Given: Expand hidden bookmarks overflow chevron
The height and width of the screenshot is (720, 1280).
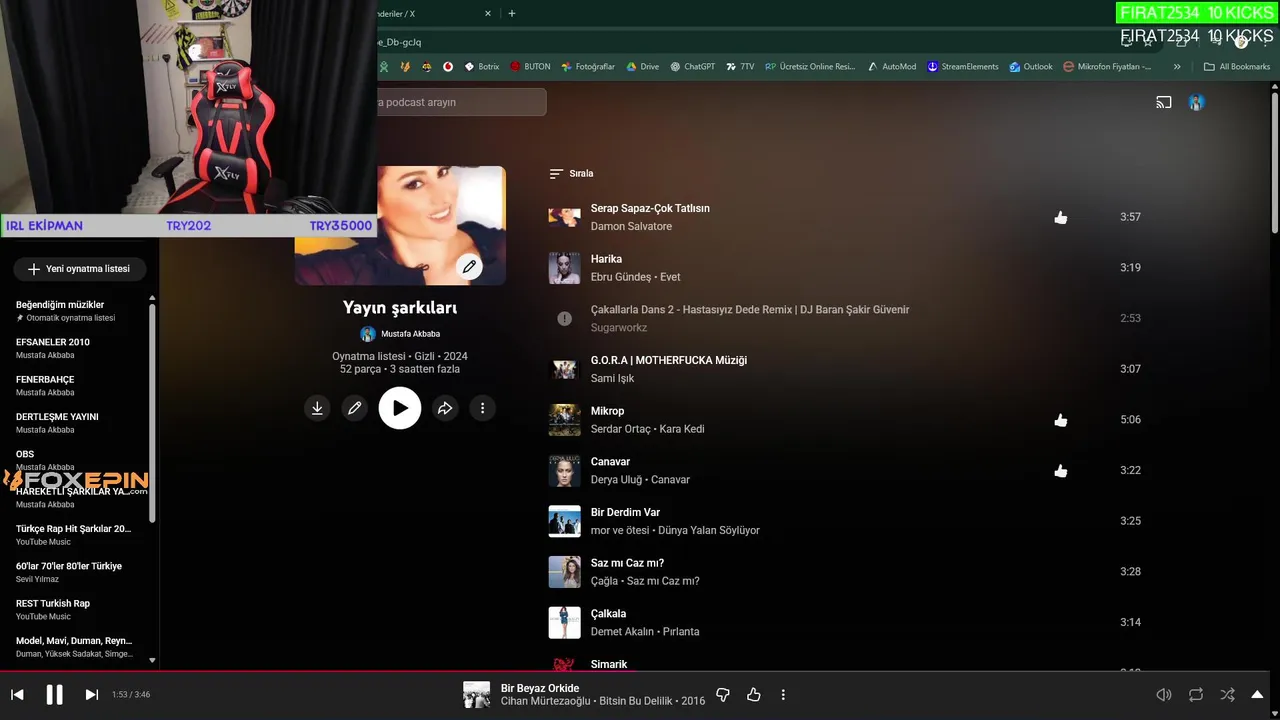Looking at the screenshot, I should click(1177, 67).
